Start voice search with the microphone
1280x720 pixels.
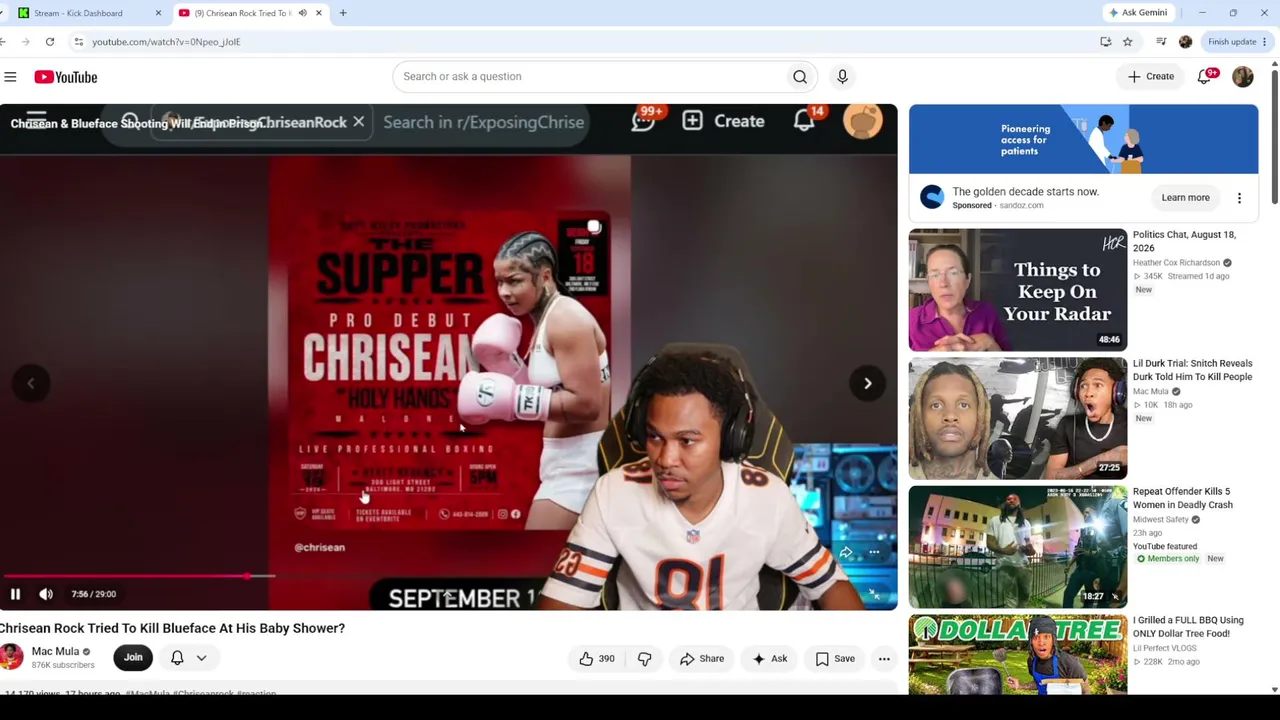click(842, 77)
